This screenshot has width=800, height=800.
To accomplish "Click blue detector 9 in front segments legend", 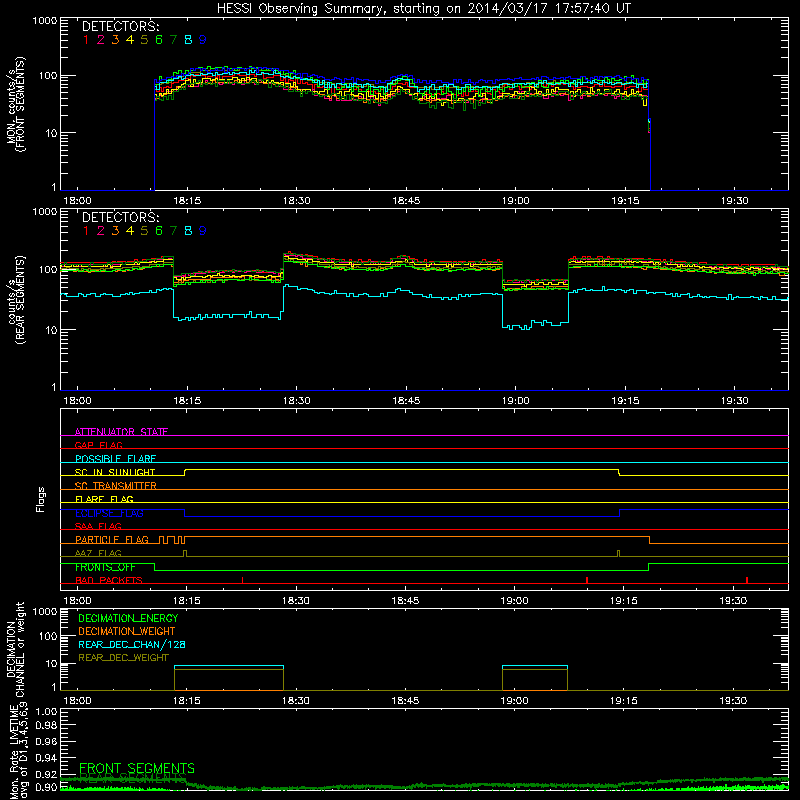I will (x=203, y=40).
